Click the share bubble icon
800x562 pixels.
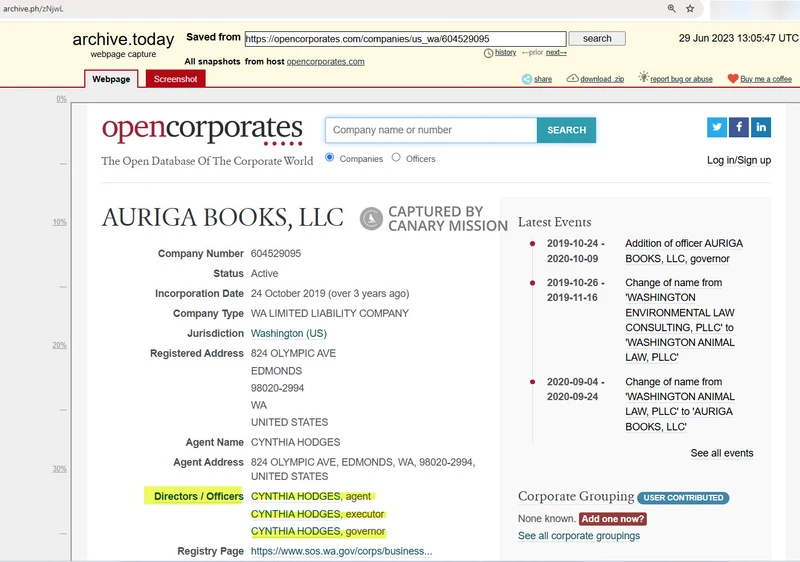(527, 79)
